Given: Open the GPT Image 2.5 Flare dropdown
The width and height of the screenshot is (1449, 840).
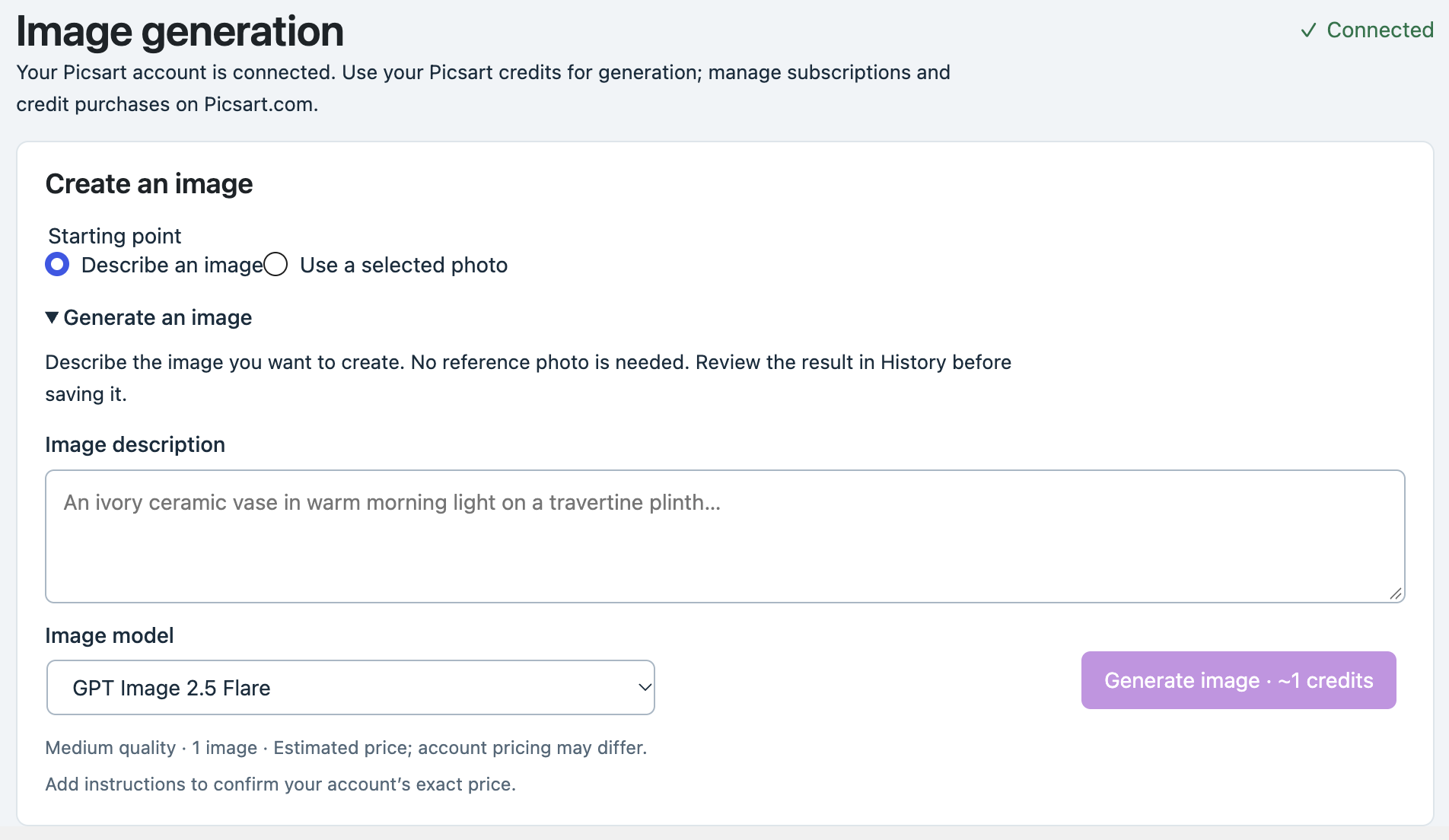Looking at the screenshot, I should coord(351,688).
